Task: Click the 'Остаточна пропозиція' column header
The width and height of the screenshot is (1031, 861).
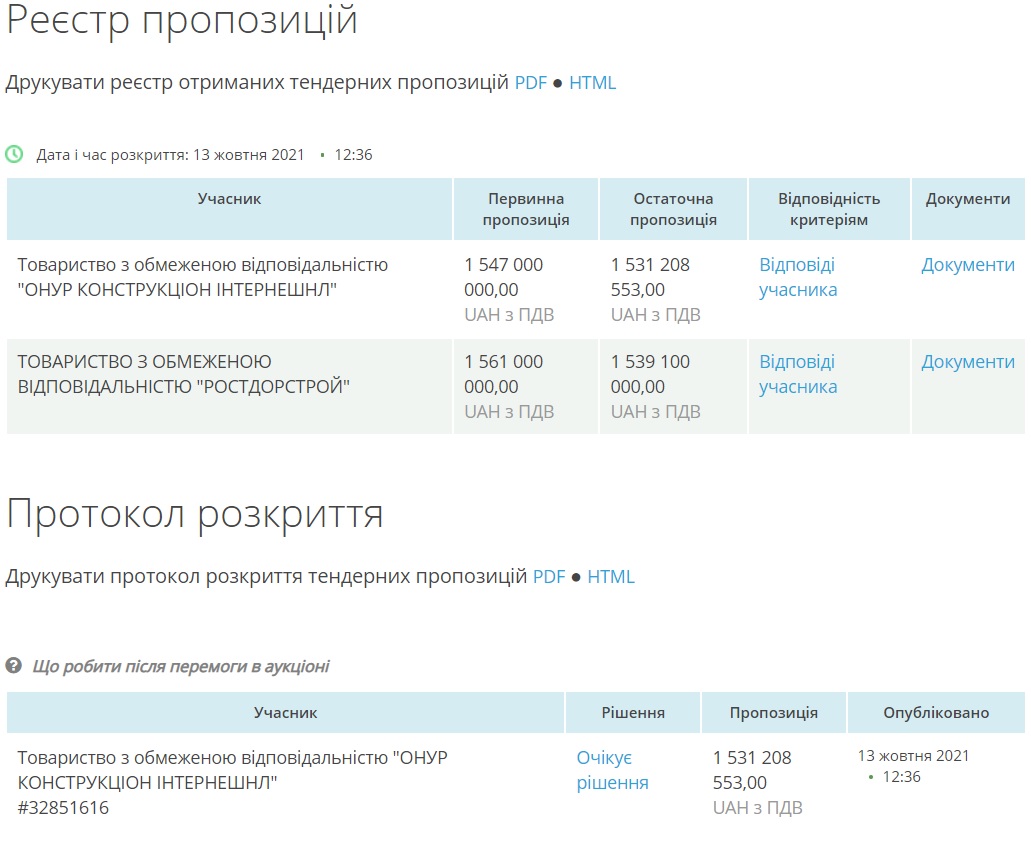Action: [x=673, y=209]
